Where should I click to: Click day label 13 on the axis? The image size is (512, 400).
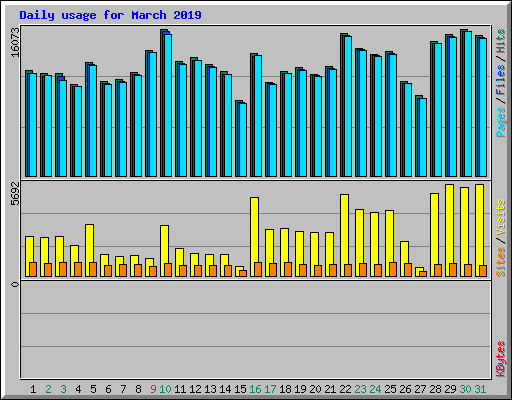[x=210, y=389]
